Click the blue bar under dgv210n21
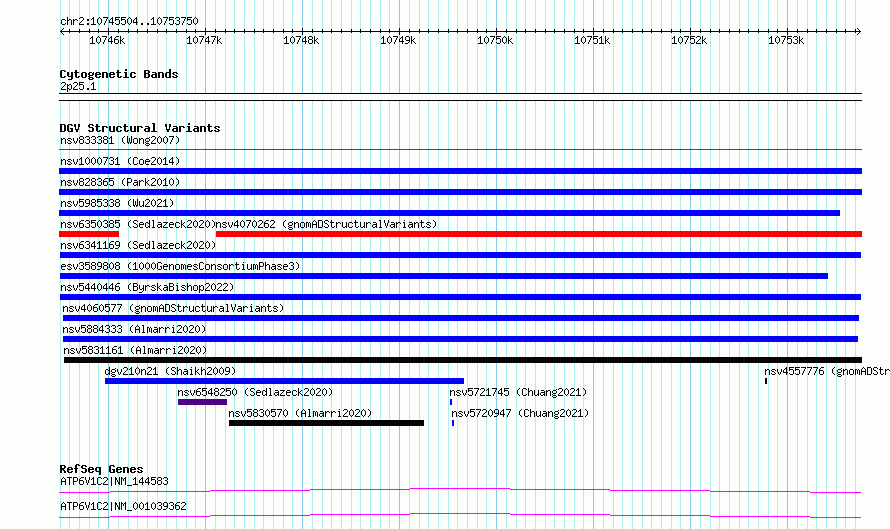This screenshot has width=890, height=529. [x=284, y=381]
